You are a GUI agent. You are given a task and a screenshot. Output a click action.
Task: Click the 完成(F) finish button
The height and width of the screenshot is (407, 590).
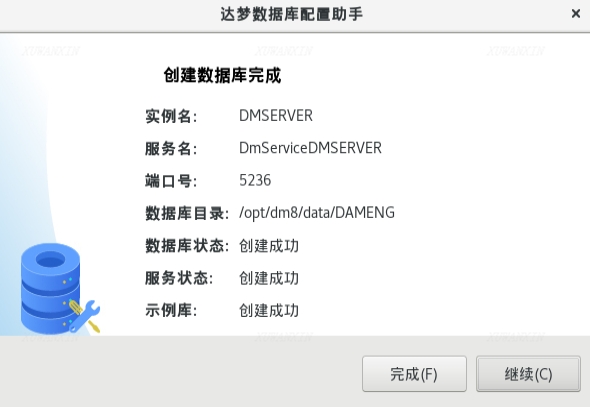[x=414, y=374]
